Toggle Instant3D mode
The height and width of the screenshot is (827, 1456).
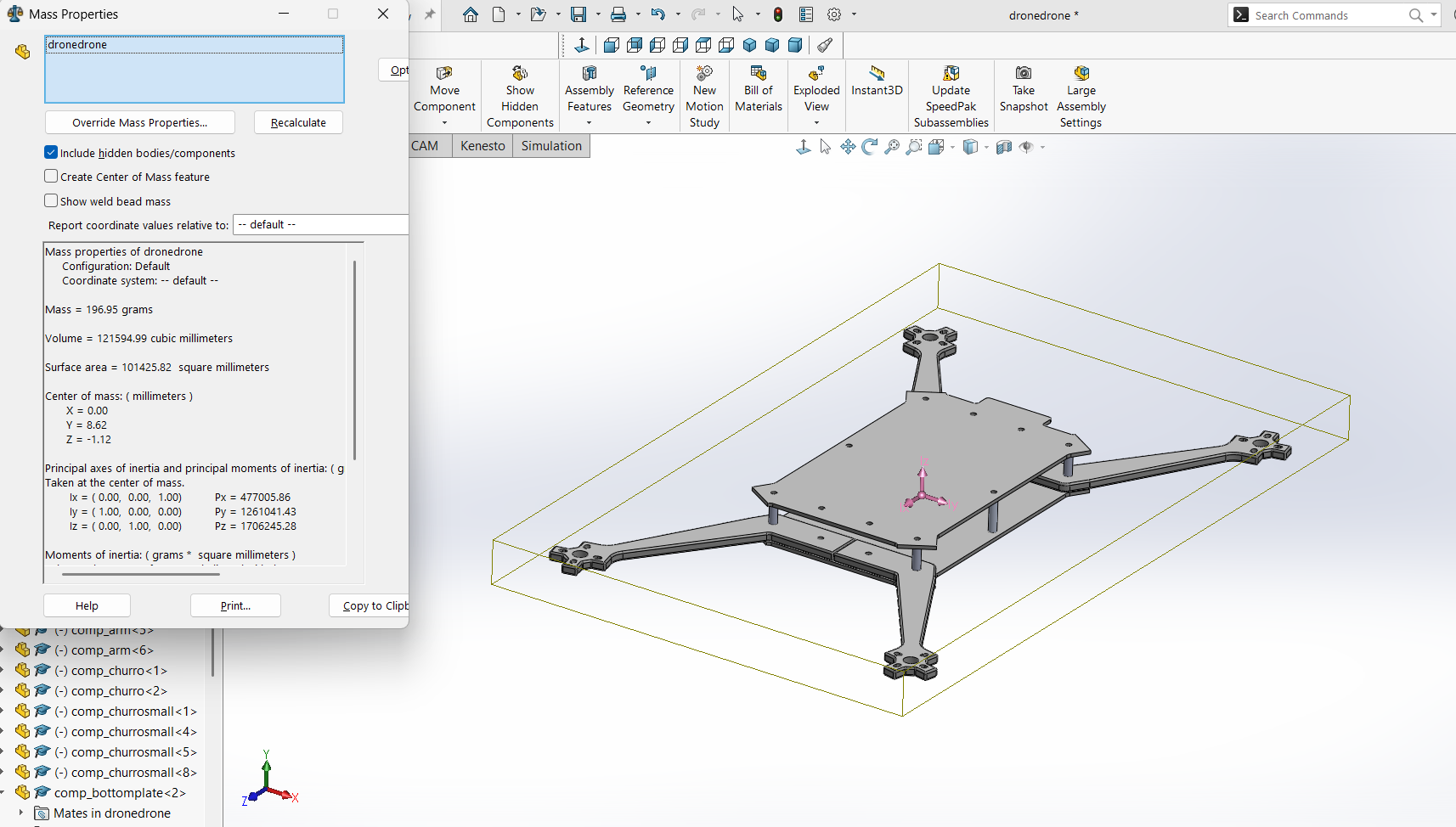tap(877, 74)
